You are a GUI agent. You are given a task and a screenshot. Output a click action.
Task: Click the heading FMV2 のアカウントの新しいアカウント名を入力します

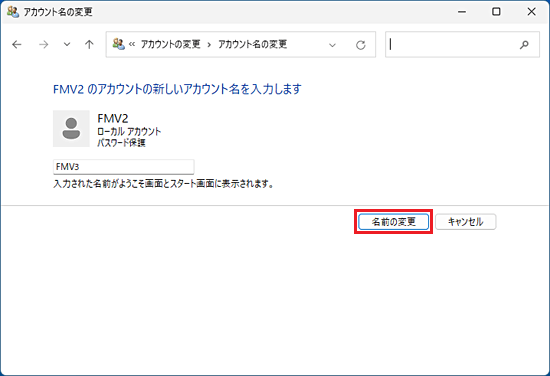pos(177,89)
